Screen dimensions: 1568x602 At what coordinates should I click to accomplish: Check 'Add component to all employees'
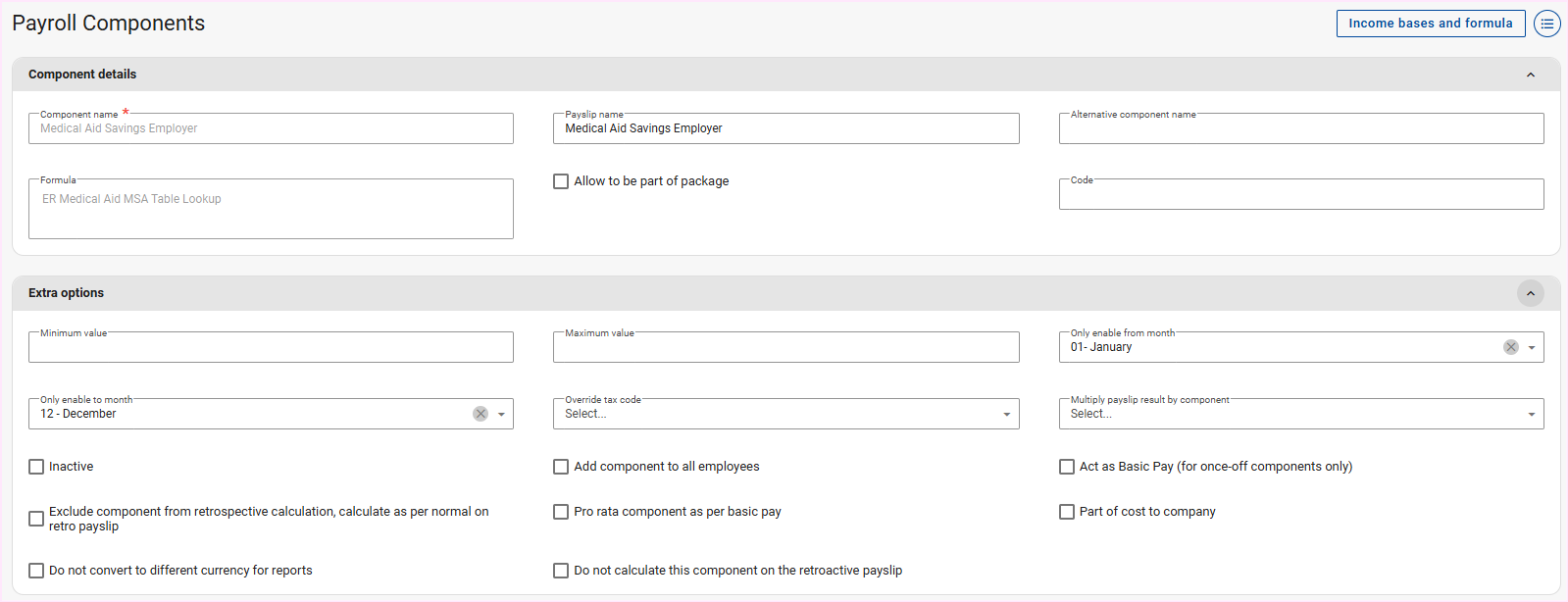pyautogui.click(x=561, y=467)
